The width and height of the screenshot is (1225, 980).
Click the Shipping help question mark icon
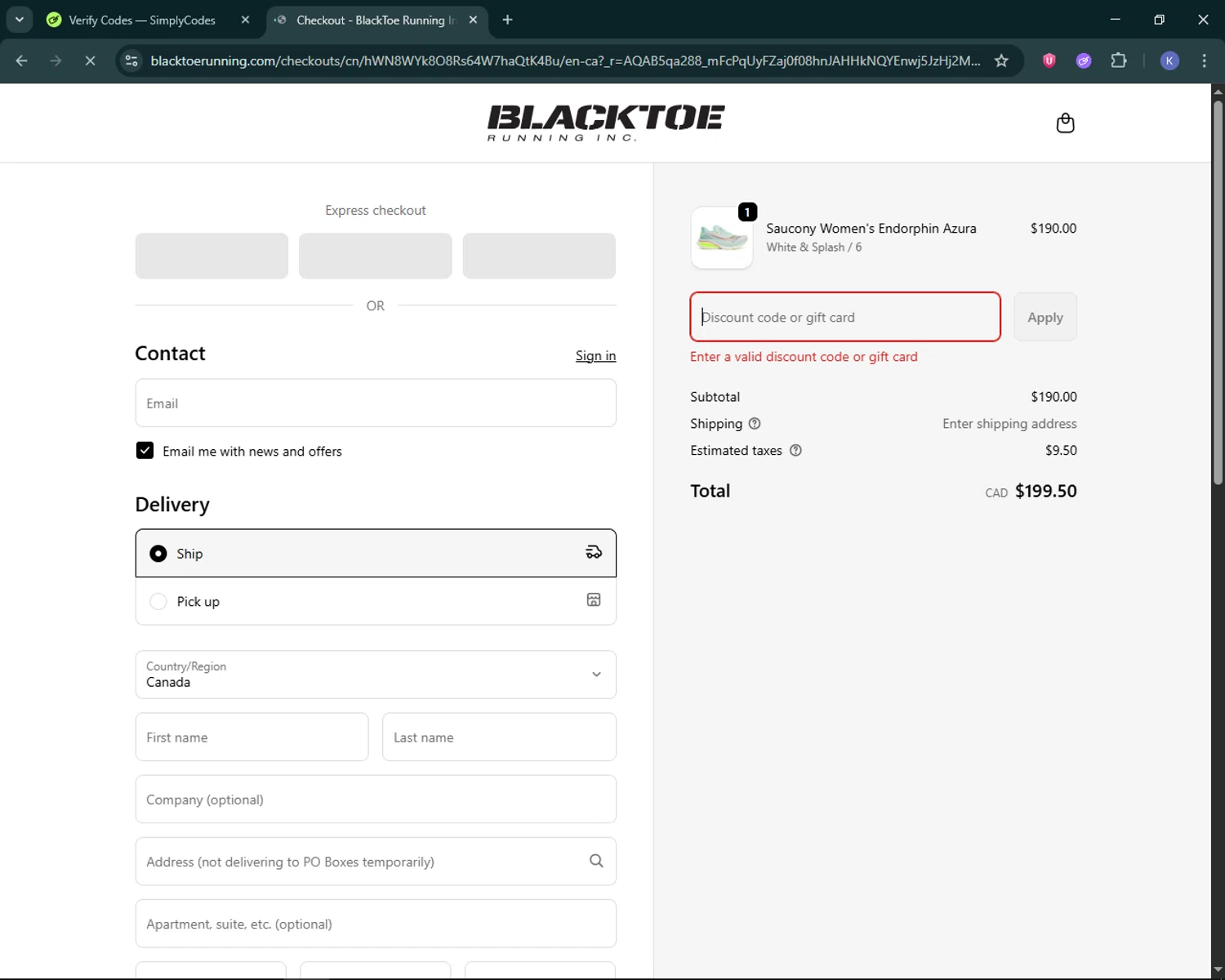(x=755, y=423)
